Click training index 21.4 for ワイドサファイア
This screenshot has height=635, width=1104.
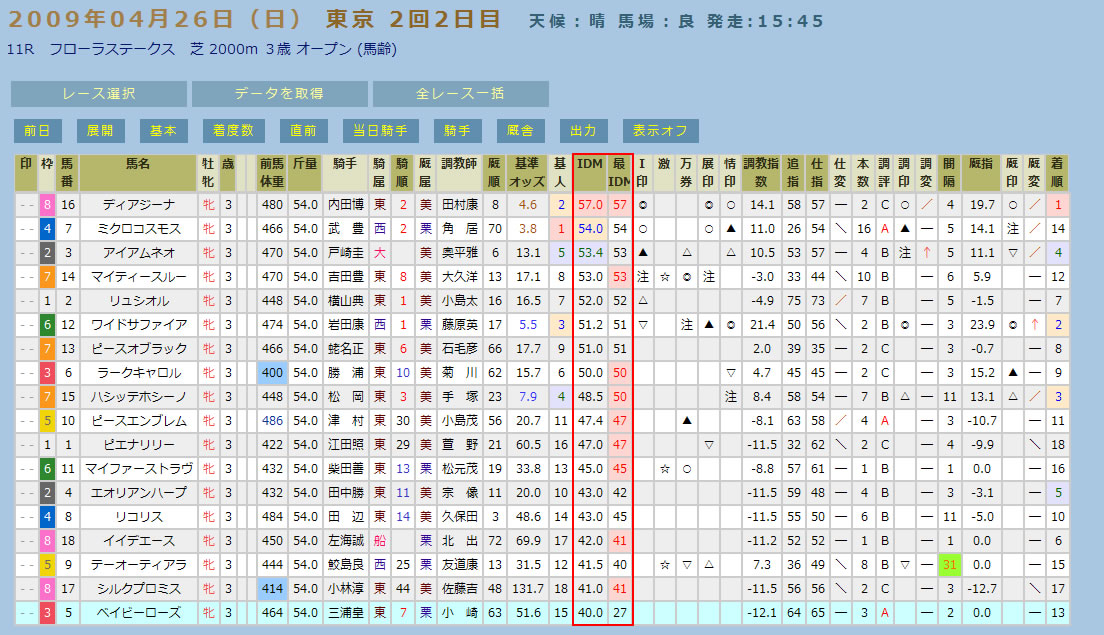pyautogui.click(x=761, y=325)
